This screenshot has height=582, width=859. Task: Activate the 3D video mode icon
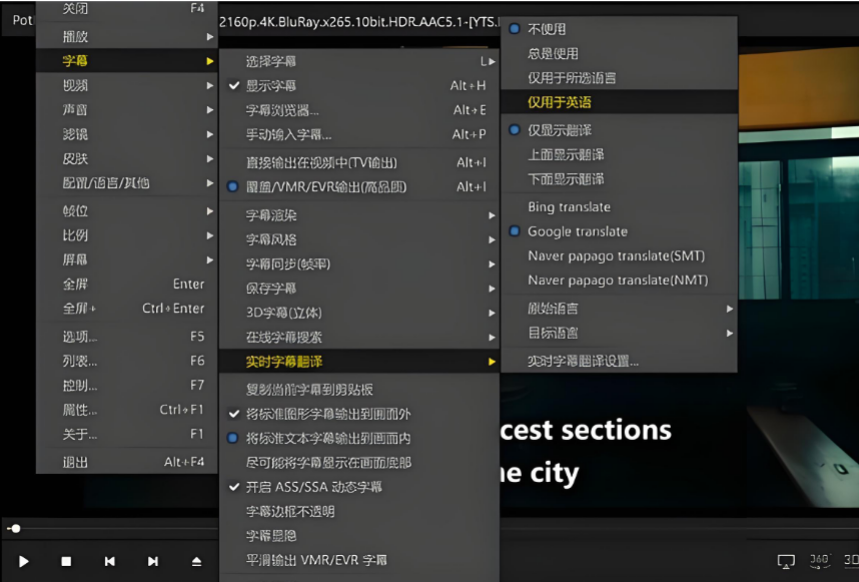pos(849,561)
